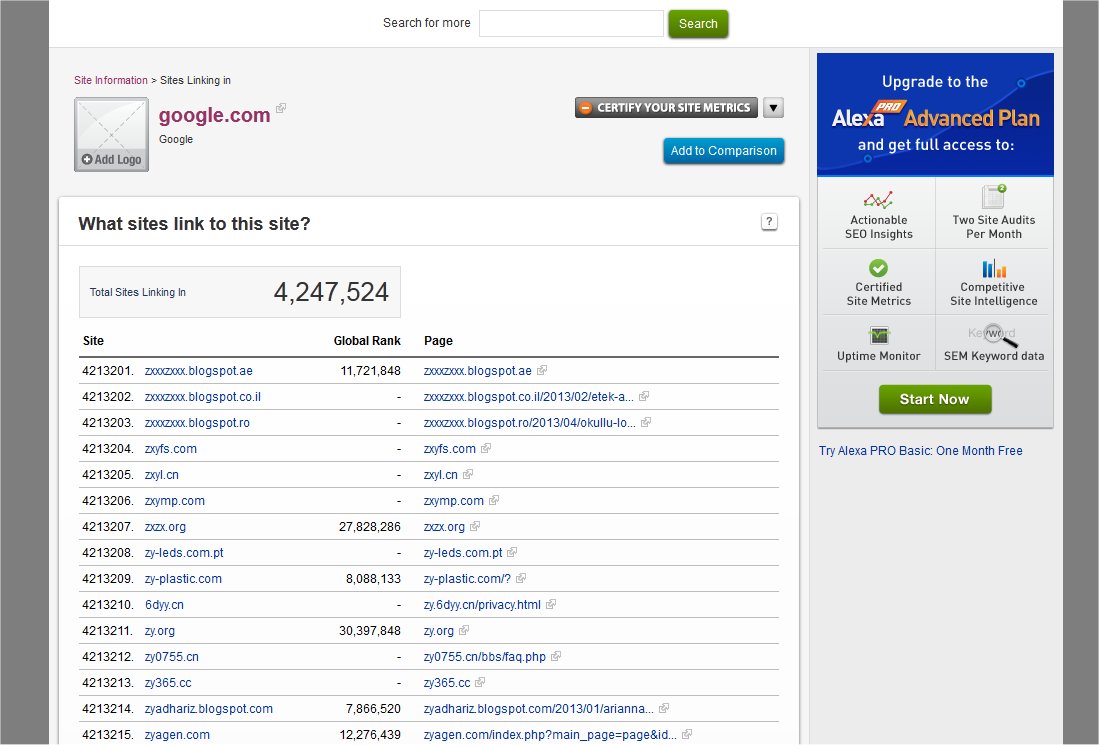This screenshot has height=745, width=1099.
Task: Click external link icon next to zy.org page
Action: coord(464,631)
